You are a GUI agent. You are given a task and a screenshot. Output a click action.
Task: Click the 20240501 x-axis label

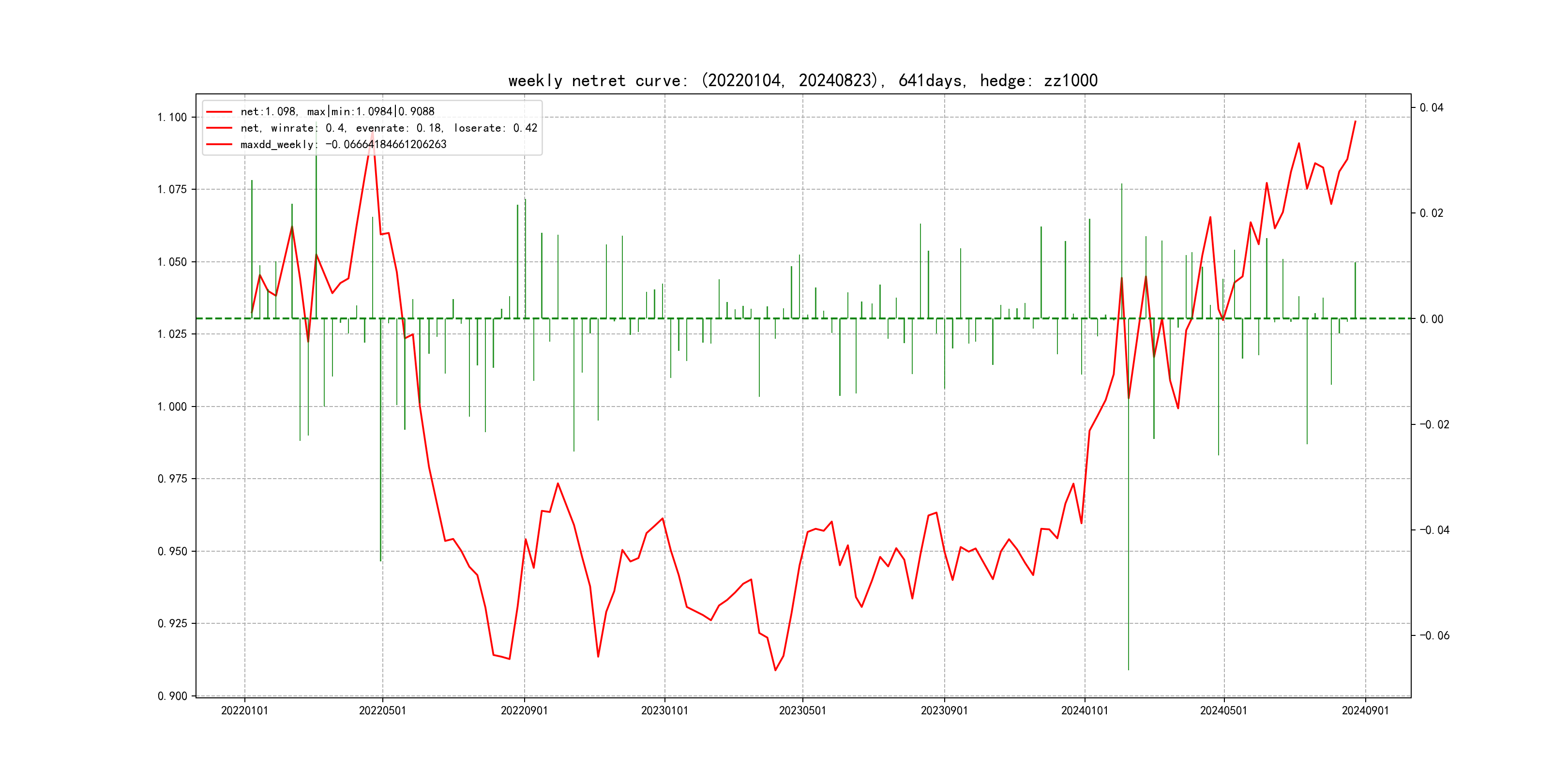[x=1223, y=710]
